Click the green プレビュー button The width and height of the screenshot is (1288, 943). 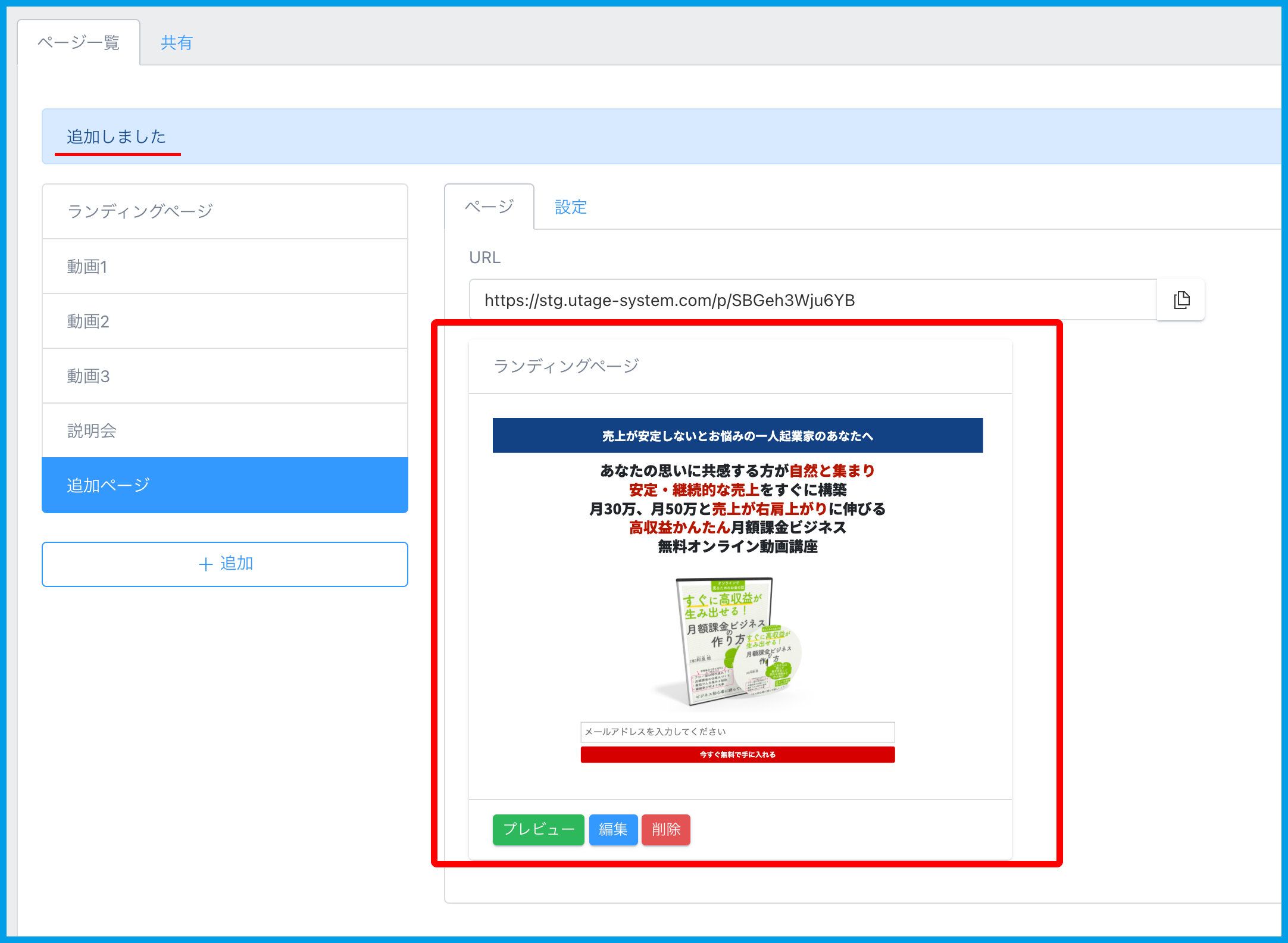click(538, 829)
